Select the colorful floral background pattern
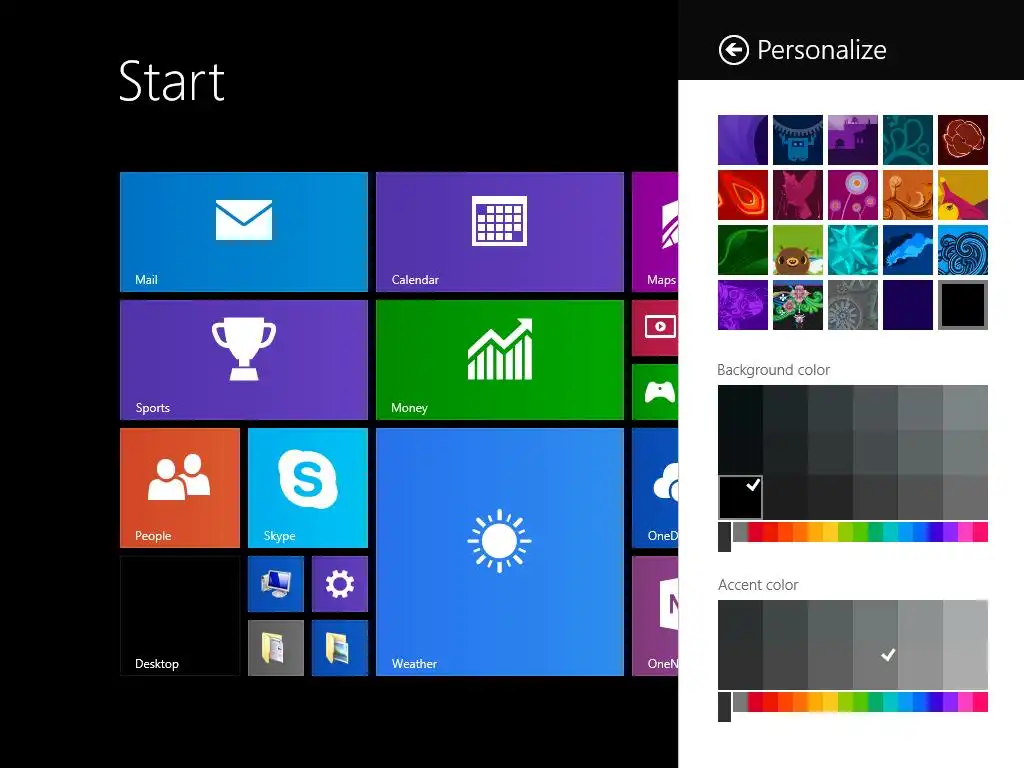The width and height of the screenshot is (1024, 768). pyautogui.click(x=797, y=305)
